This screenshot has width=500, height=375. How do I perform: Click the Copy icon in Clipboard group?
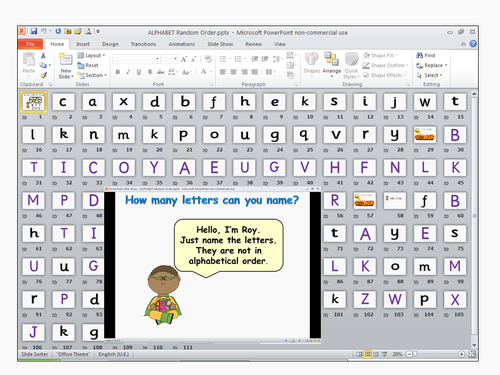(43, 65)
